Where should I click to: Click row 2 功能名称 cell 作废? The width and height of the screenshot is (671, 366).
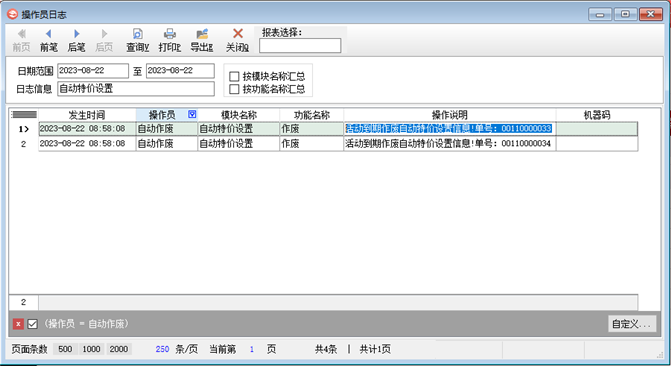point(312,144)
